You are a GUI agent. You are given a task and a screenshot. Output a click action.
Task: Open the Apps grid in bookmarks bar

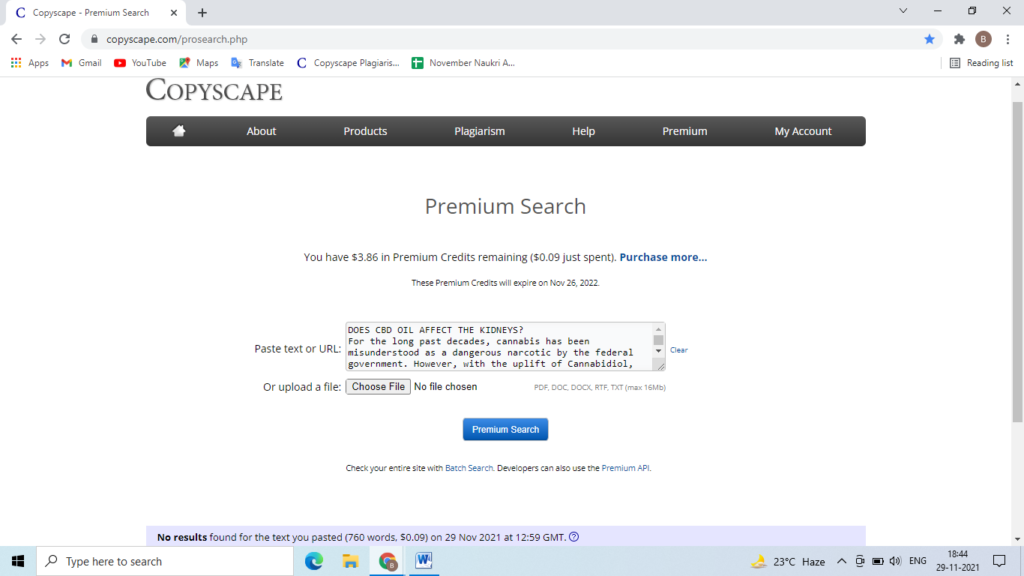pyautogui.click(x=29, y=63)
